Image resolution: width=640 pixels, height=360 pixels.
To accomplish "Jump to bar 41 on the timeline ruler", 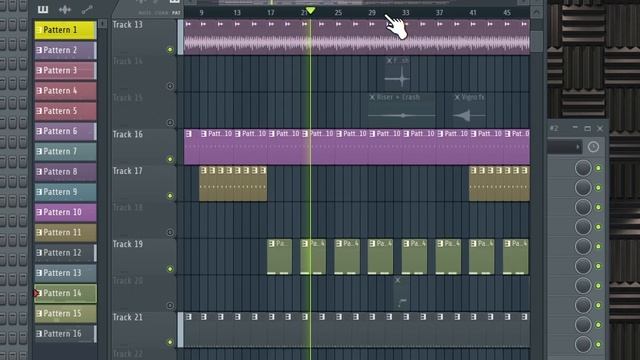I will tap(473, 13).
